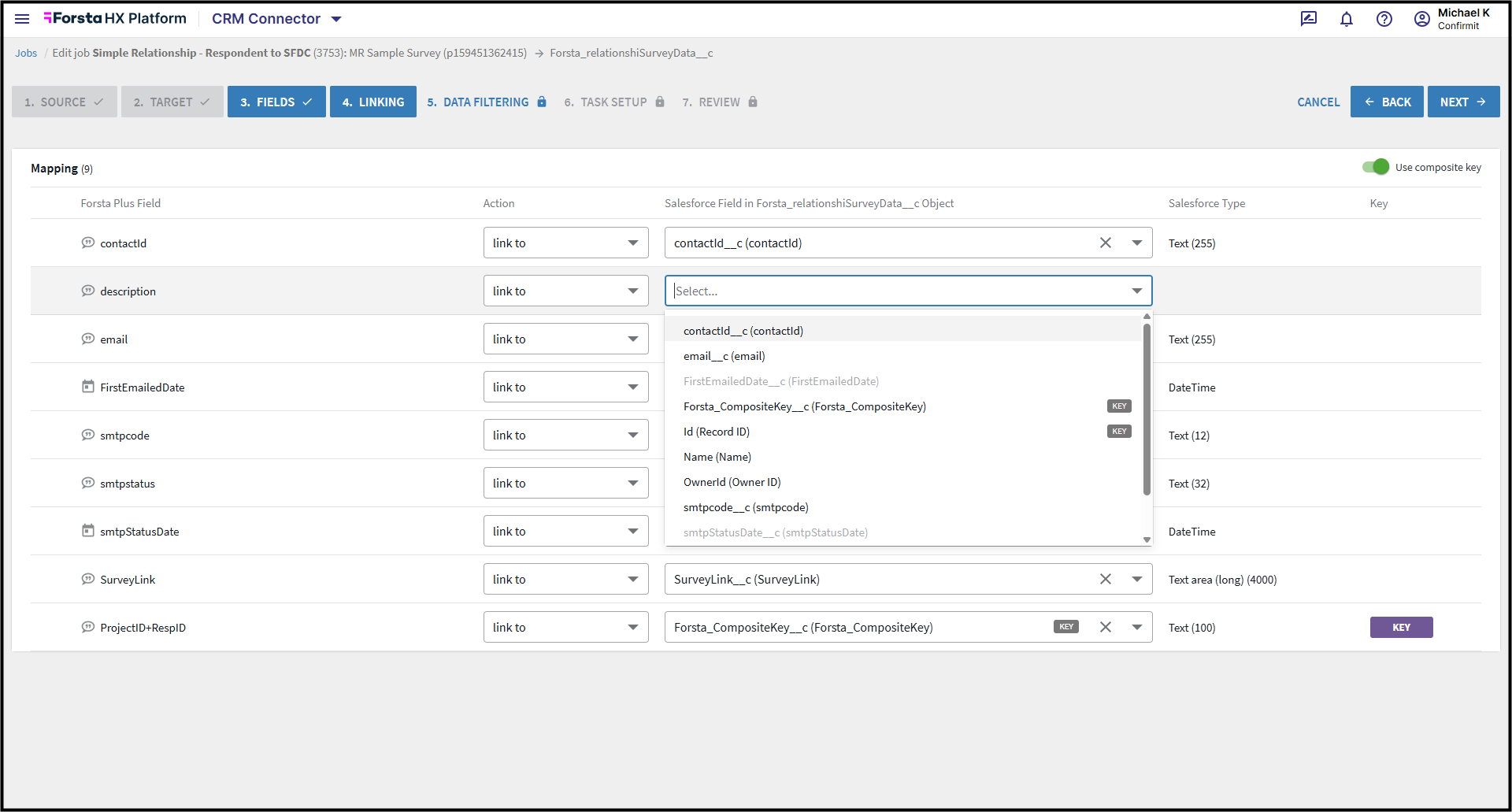Viewport: 1512px width, 812px height.
Task: Choose email__c (email) from the list
Action: click(x=903, y=356)
